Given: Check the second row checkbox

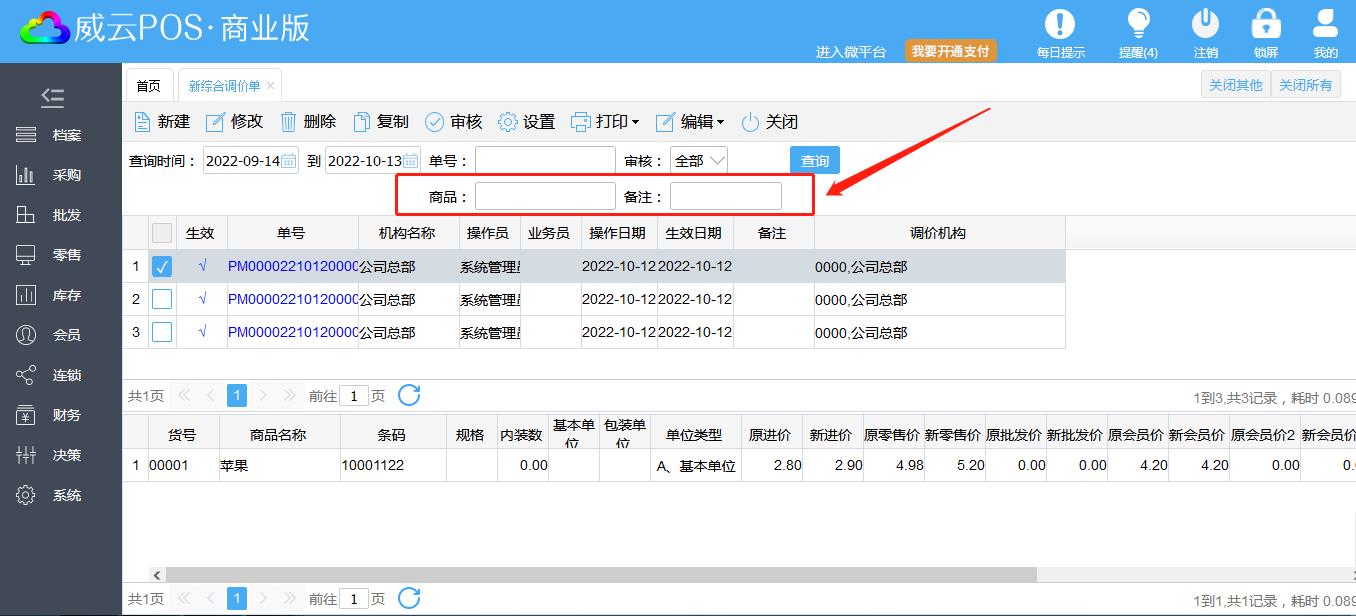Looking at the screenshot, I should (x=162, y=299).
